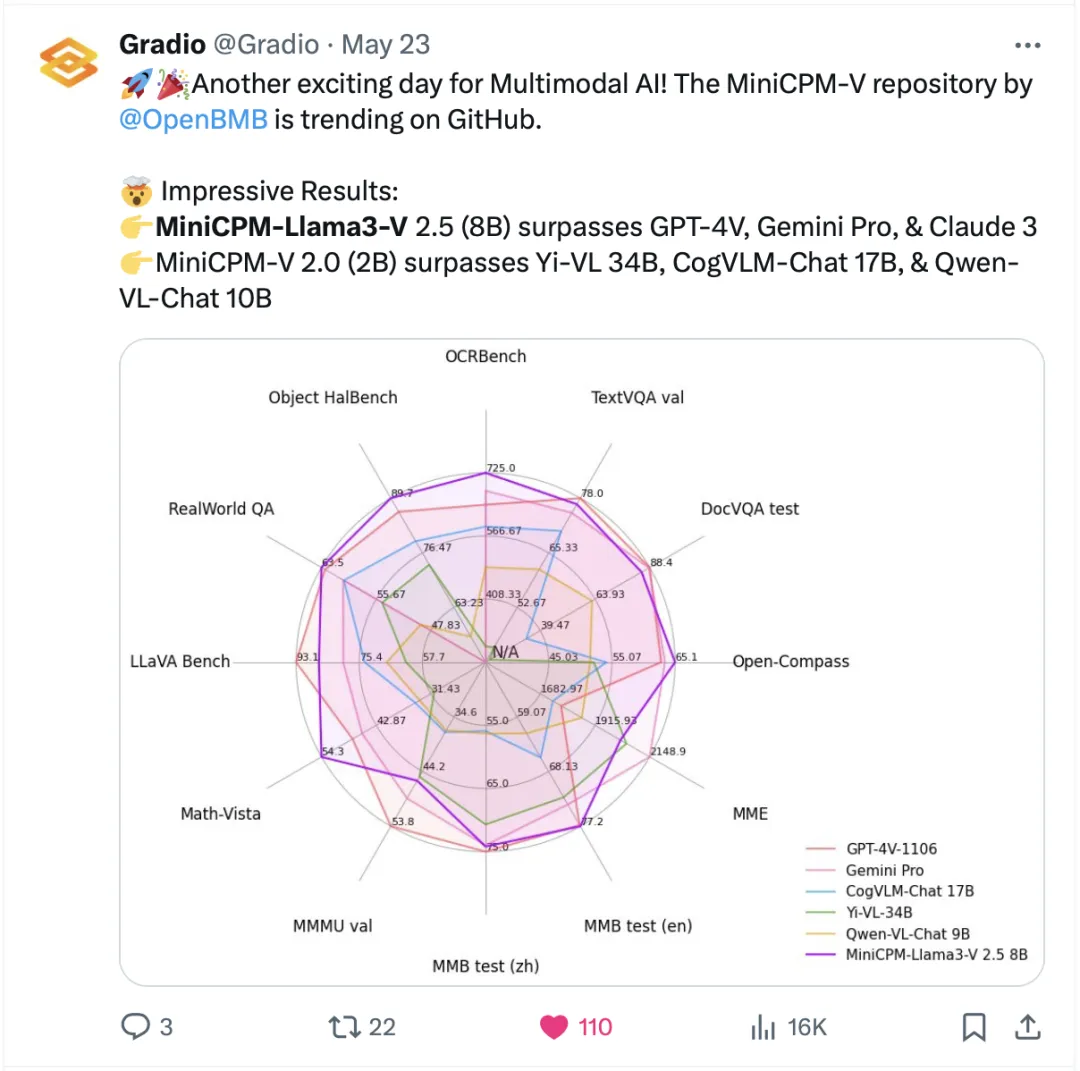Bookmark the tweet with bookmark icon
Viewport: 1080px width, 1071px height.
point(973,1027)
